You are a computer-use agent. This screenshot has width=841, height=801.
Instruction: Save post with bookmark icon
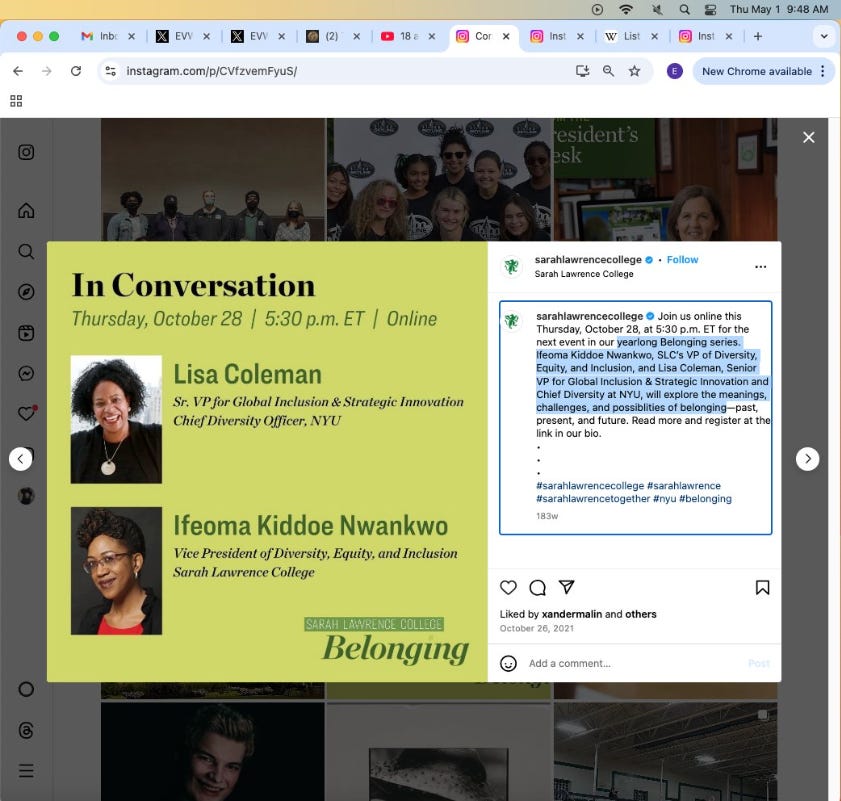[x=762, y=587]
